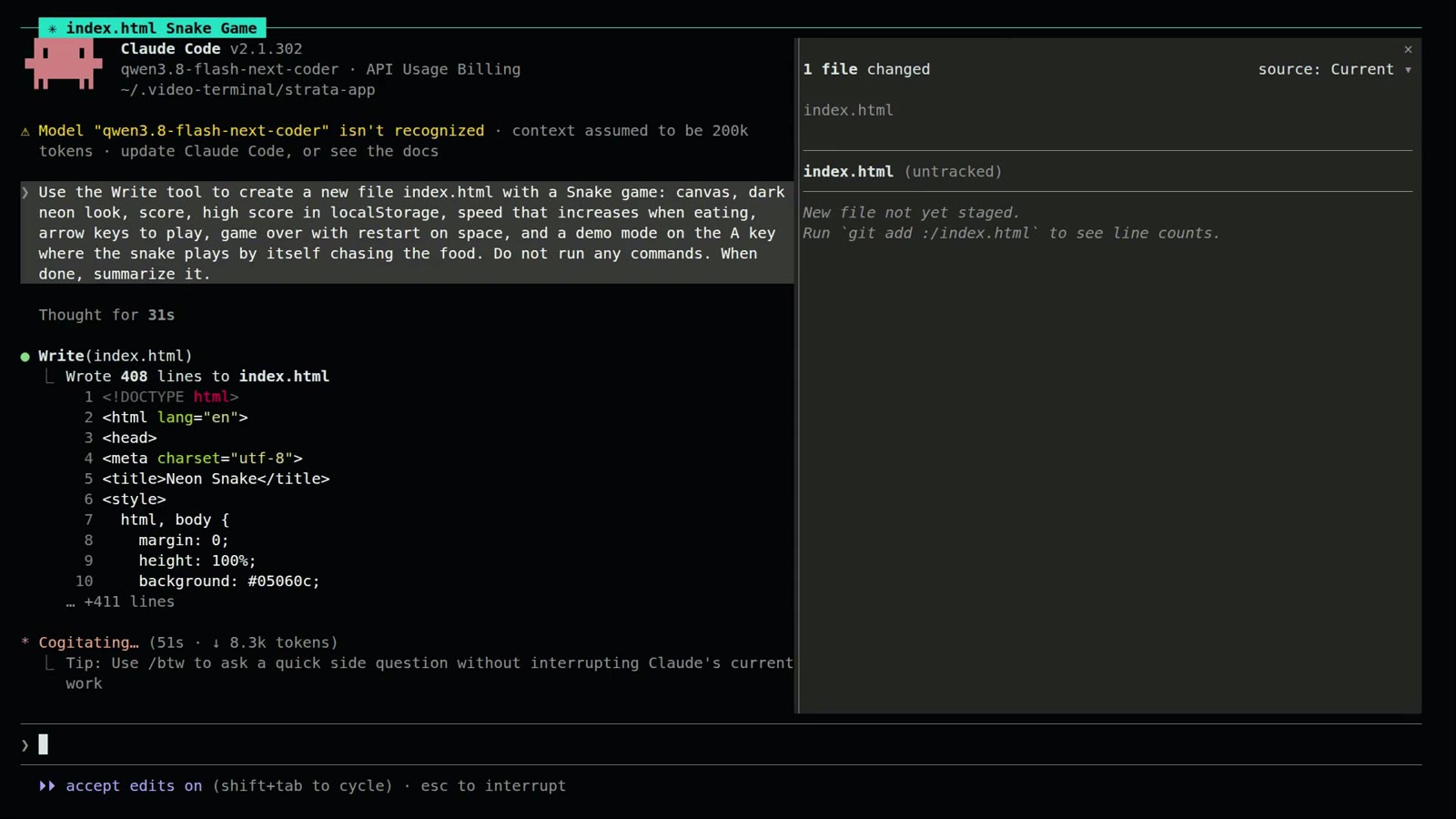Click the '1 file changed' heading
The width and height of the screenshot is (1456, 819).
(866, 69)
